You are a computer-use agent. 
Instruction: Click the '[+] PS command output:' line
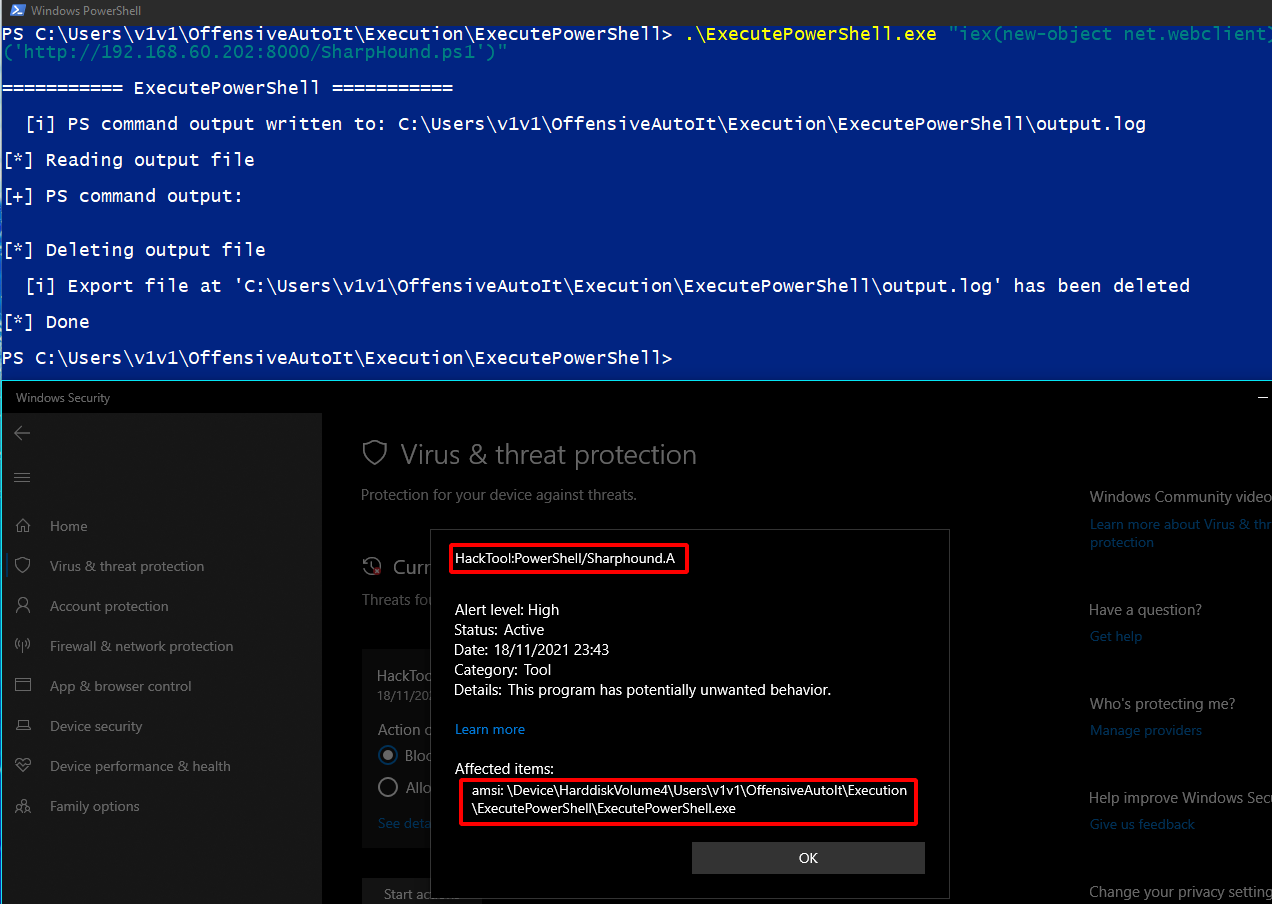point(123,196)
